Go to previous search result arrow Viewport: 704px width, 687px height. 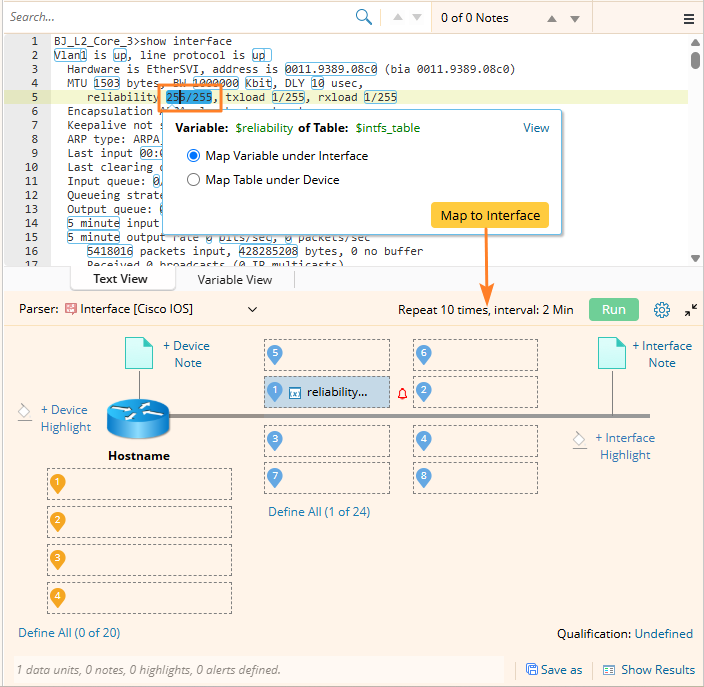coord(396,18)
